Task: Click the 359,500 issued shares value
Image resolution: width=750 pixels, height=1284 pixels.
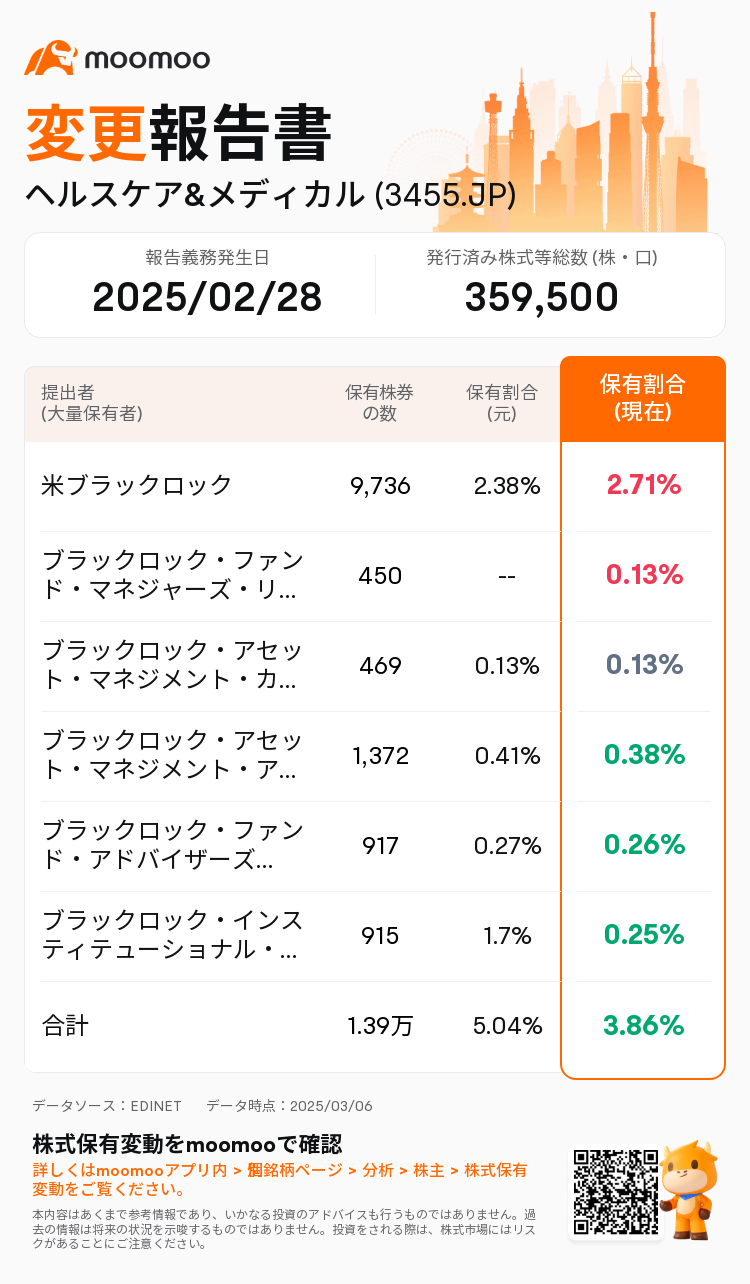Action: 541,297
